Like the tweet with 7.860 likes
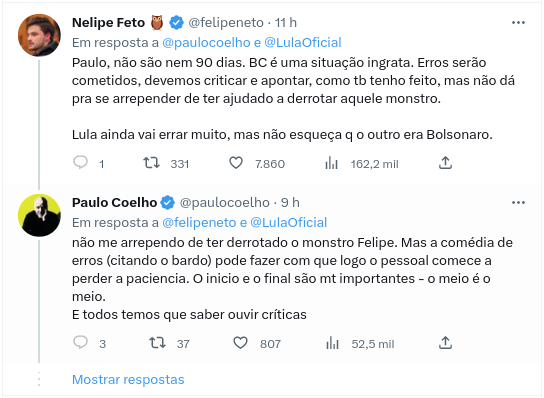 point(236,163)
